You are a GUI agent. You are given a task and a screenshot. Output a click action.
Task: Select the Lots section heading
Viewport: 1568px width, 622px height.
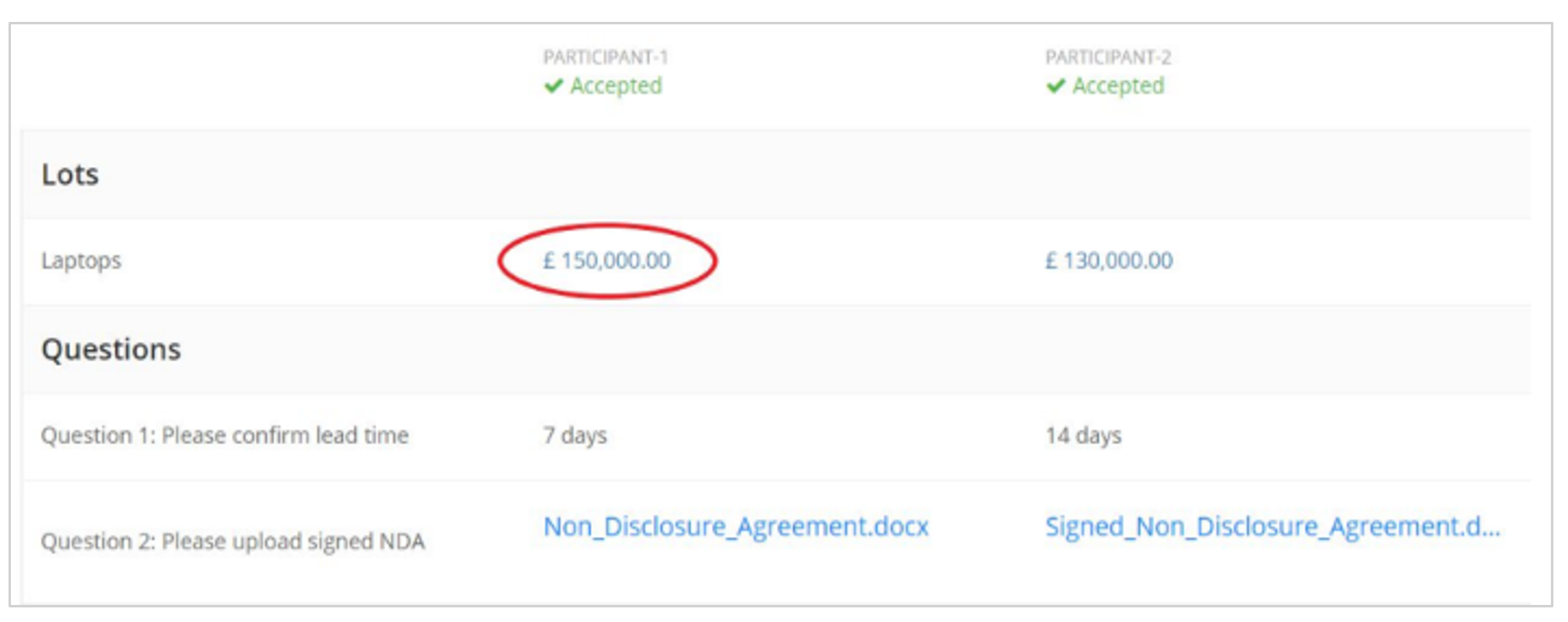(70, 175)
